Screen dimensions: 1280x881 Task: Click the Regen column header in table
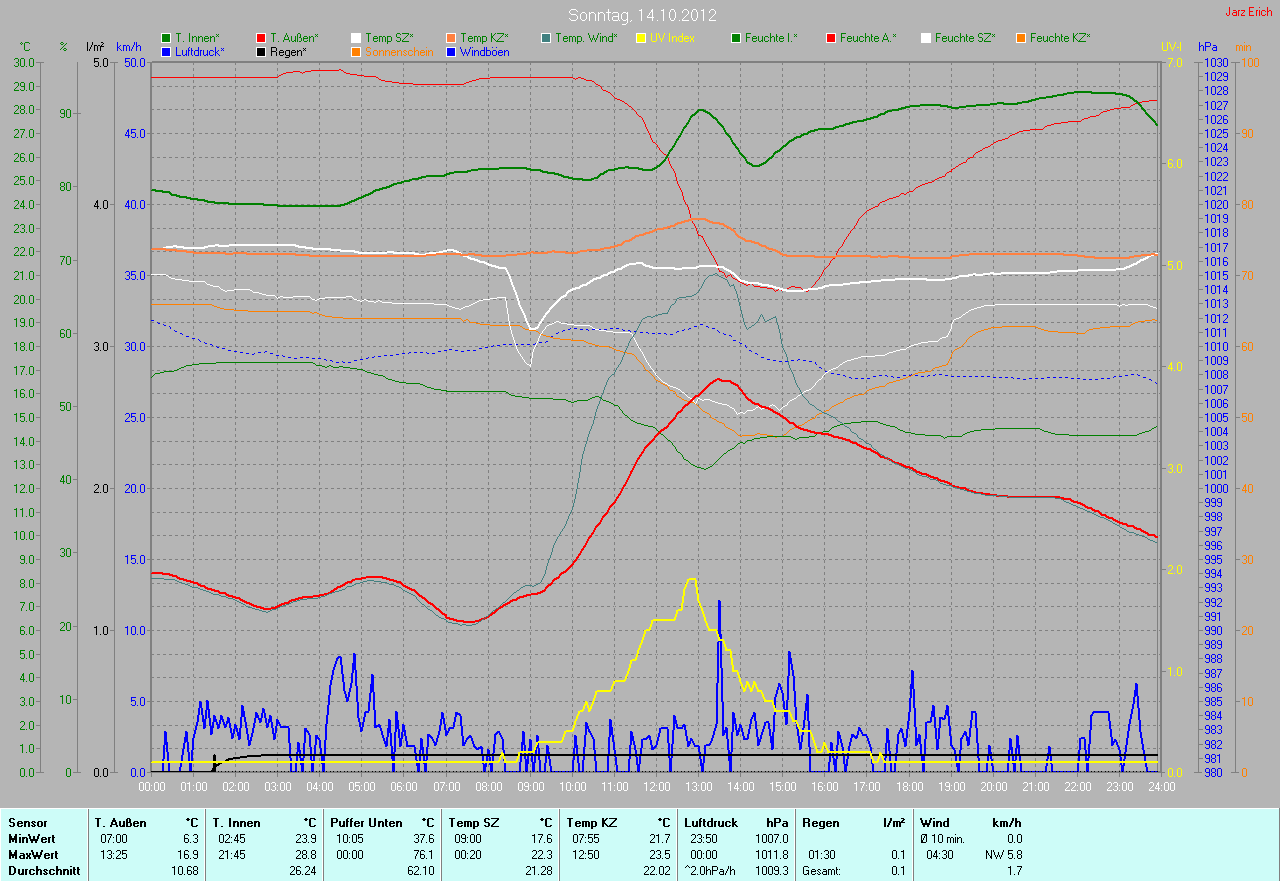pos(820,823)
